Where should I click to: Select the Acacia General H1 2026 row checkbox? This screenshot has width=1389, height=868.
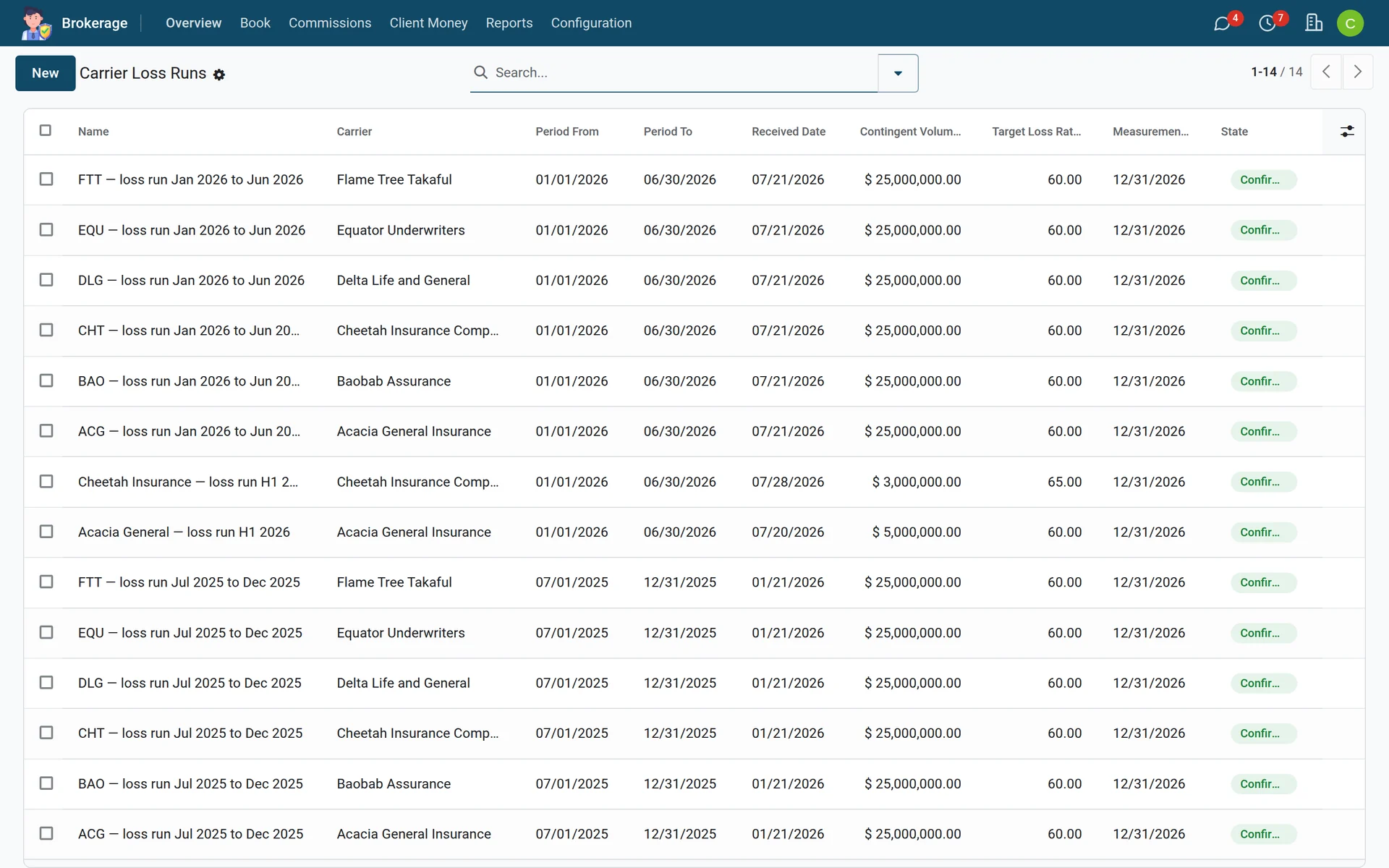click(46, 532)
